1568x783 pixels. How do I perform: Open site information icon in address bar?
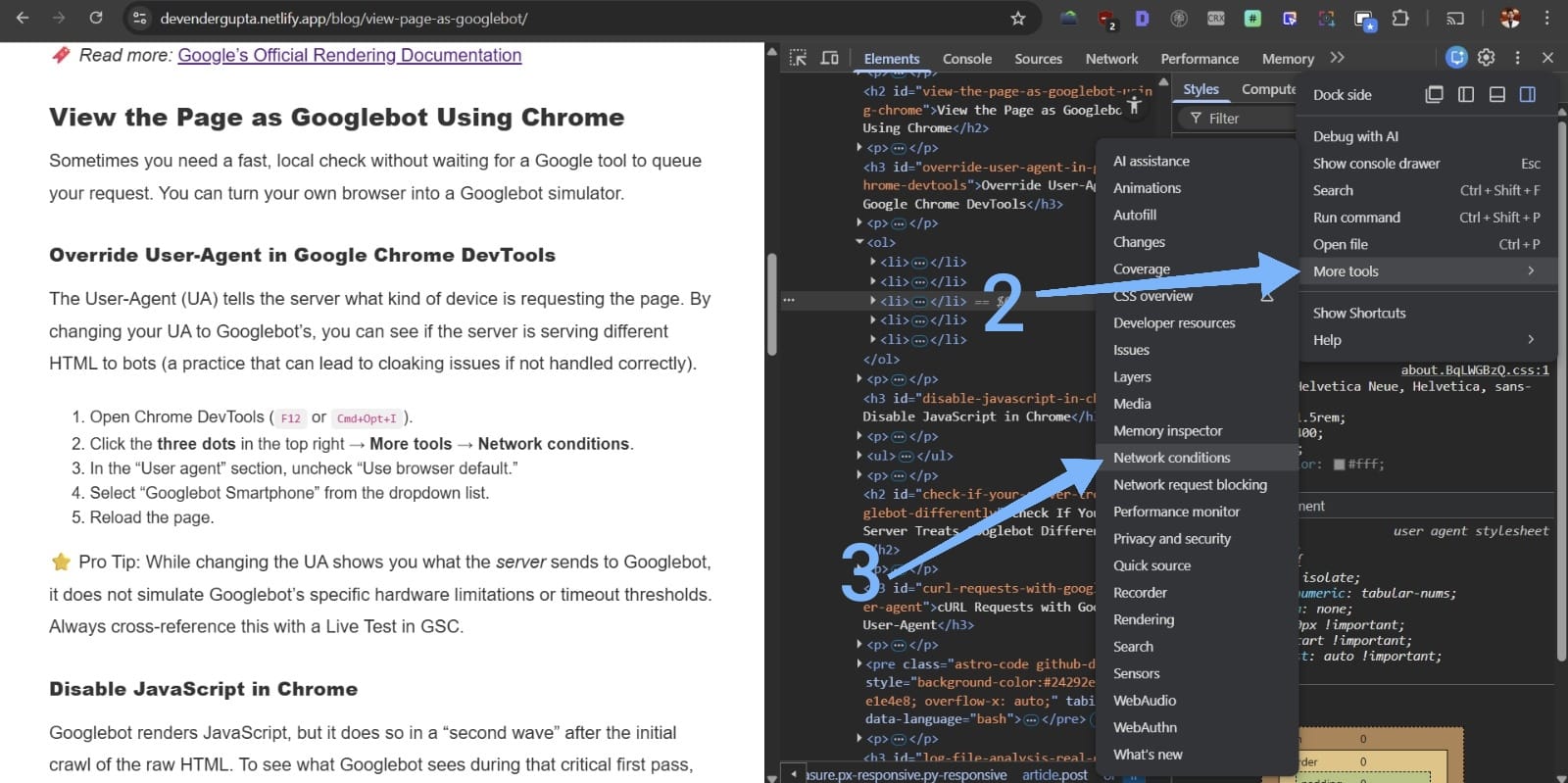(140, 18)
